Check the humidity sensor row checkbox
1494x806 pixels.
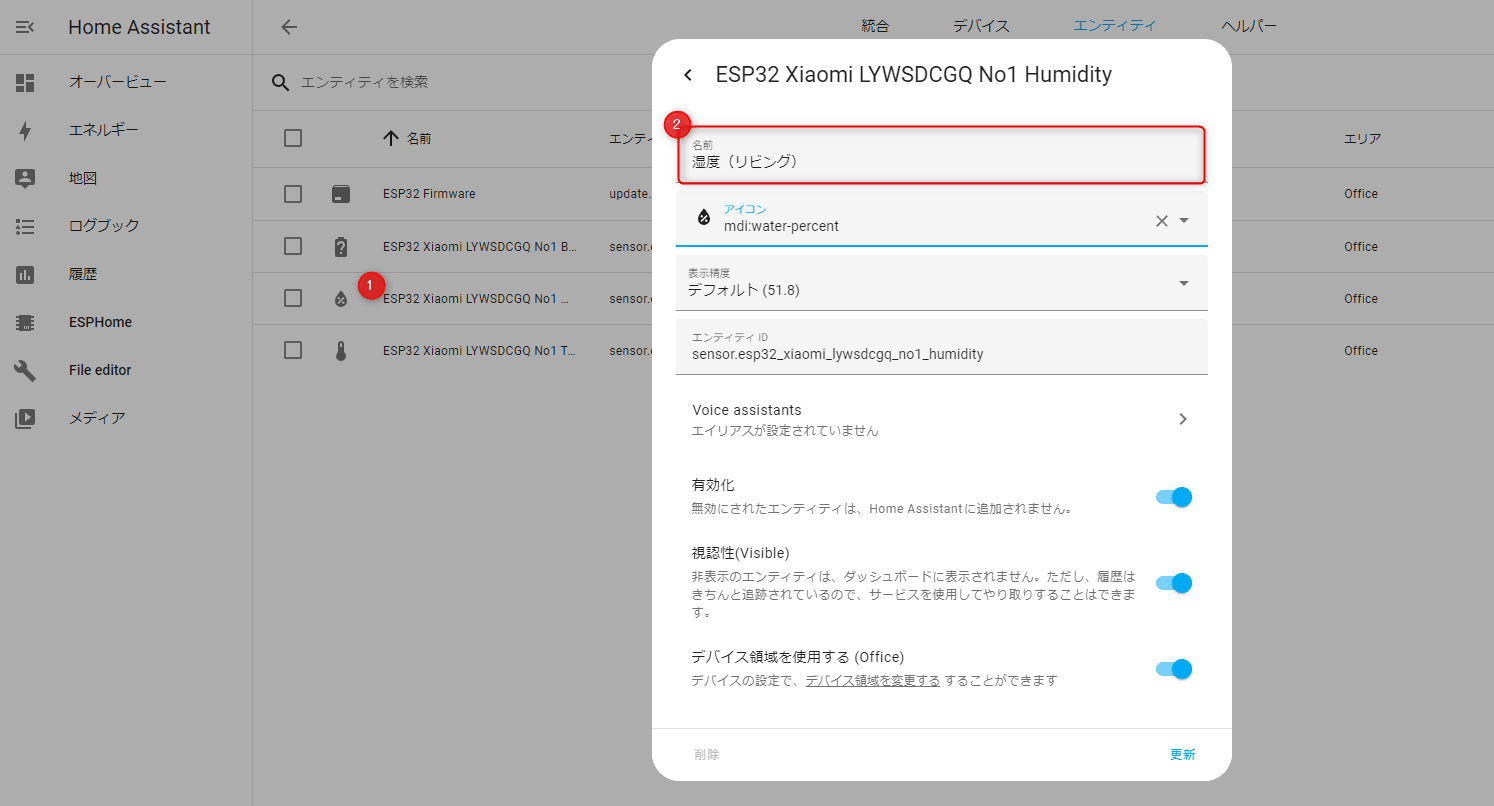(x=293, y=298)
